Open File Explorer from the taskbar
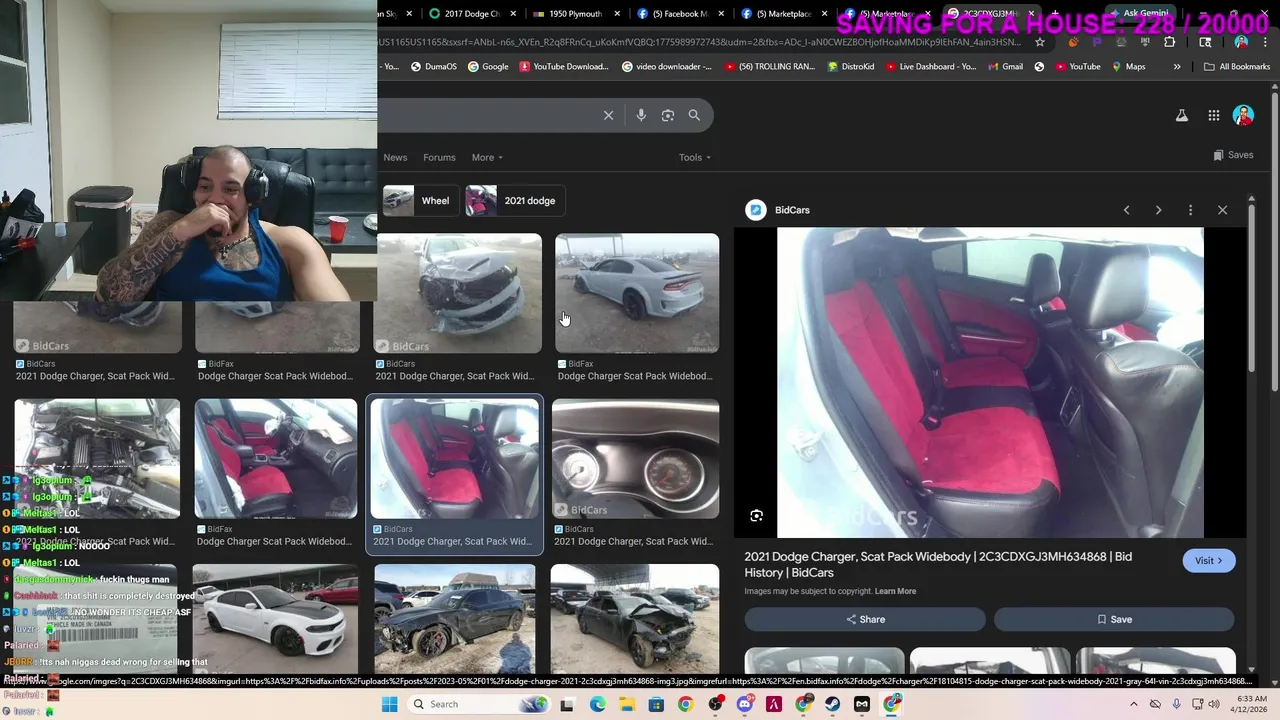1280x720 pixels. pyautogui.click(x=627, y=704)
